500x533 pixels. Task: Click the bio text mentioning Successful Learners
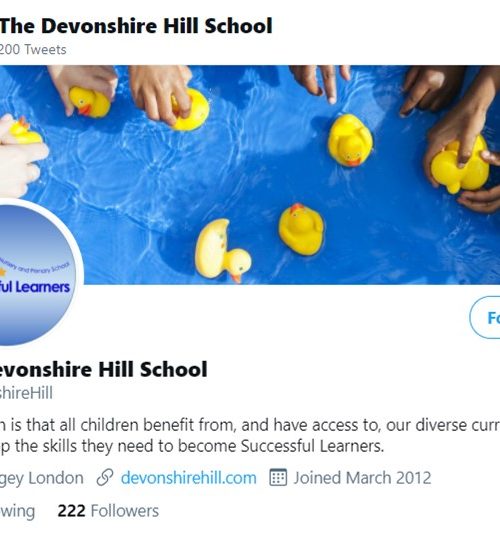192,446
